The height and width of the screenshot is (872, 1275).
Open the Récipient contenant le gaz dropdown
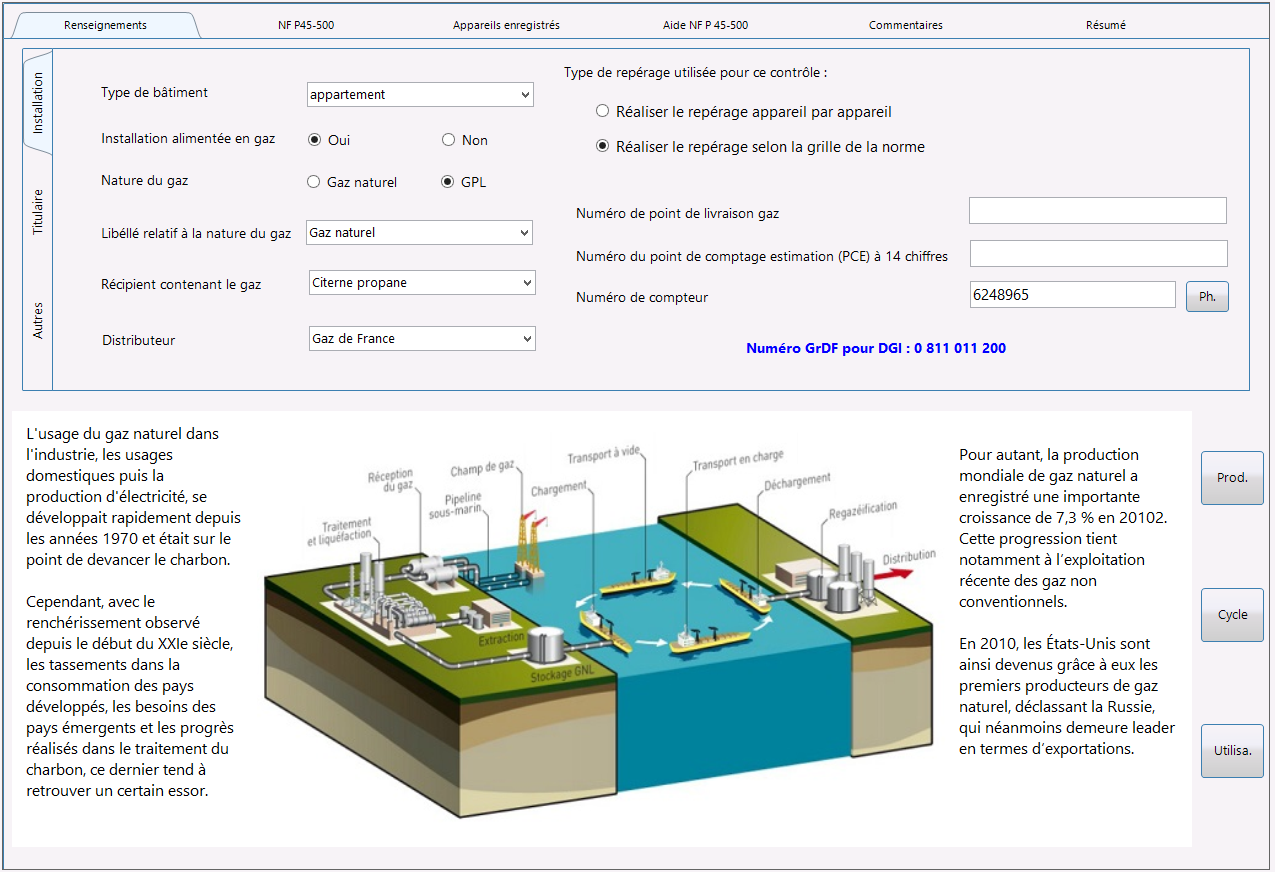coord(423,282)
